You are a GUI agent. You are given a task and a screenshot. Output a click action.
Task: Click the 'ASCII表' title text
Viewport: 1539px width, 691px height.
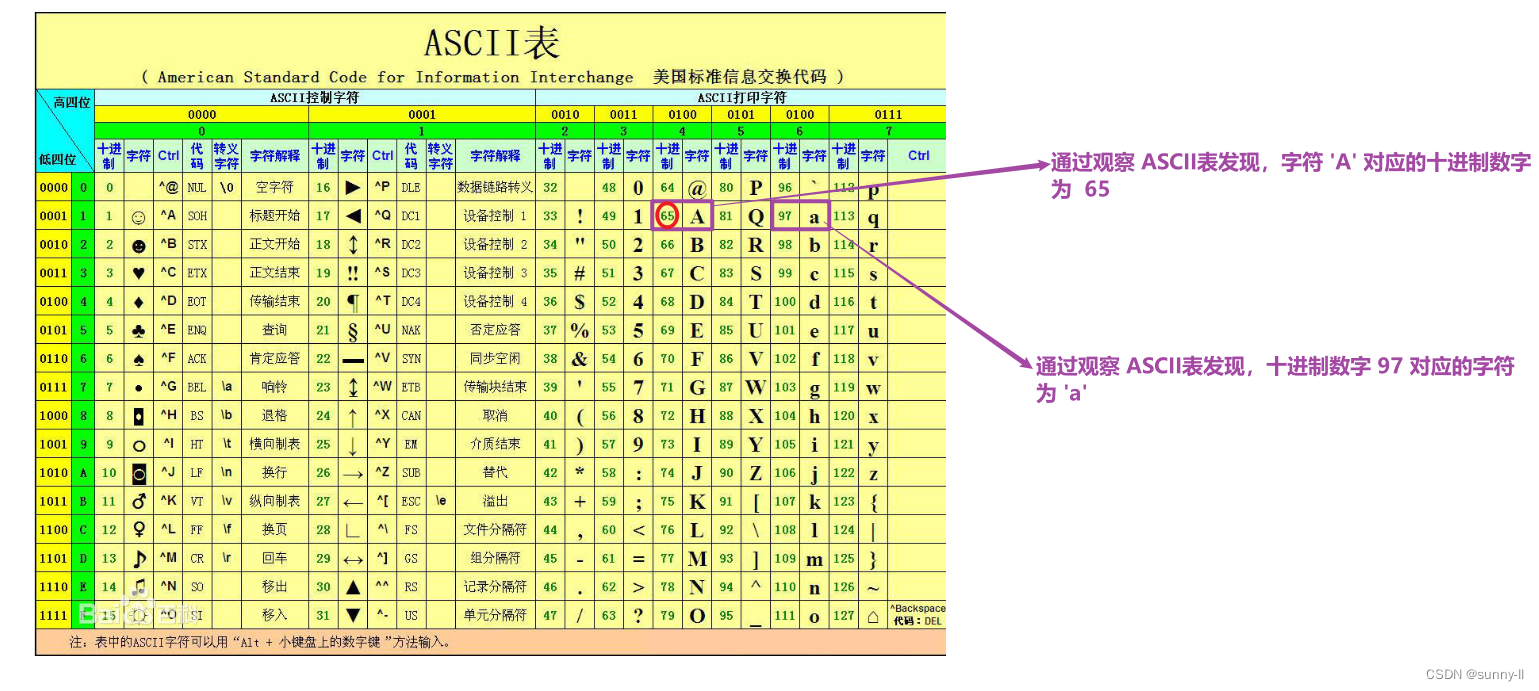491,43
